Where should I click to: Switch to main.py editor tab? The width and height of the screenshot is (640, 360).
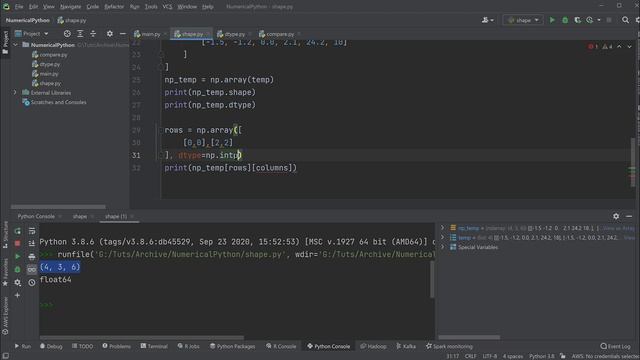pyautogui.click(x=151, y=34)
